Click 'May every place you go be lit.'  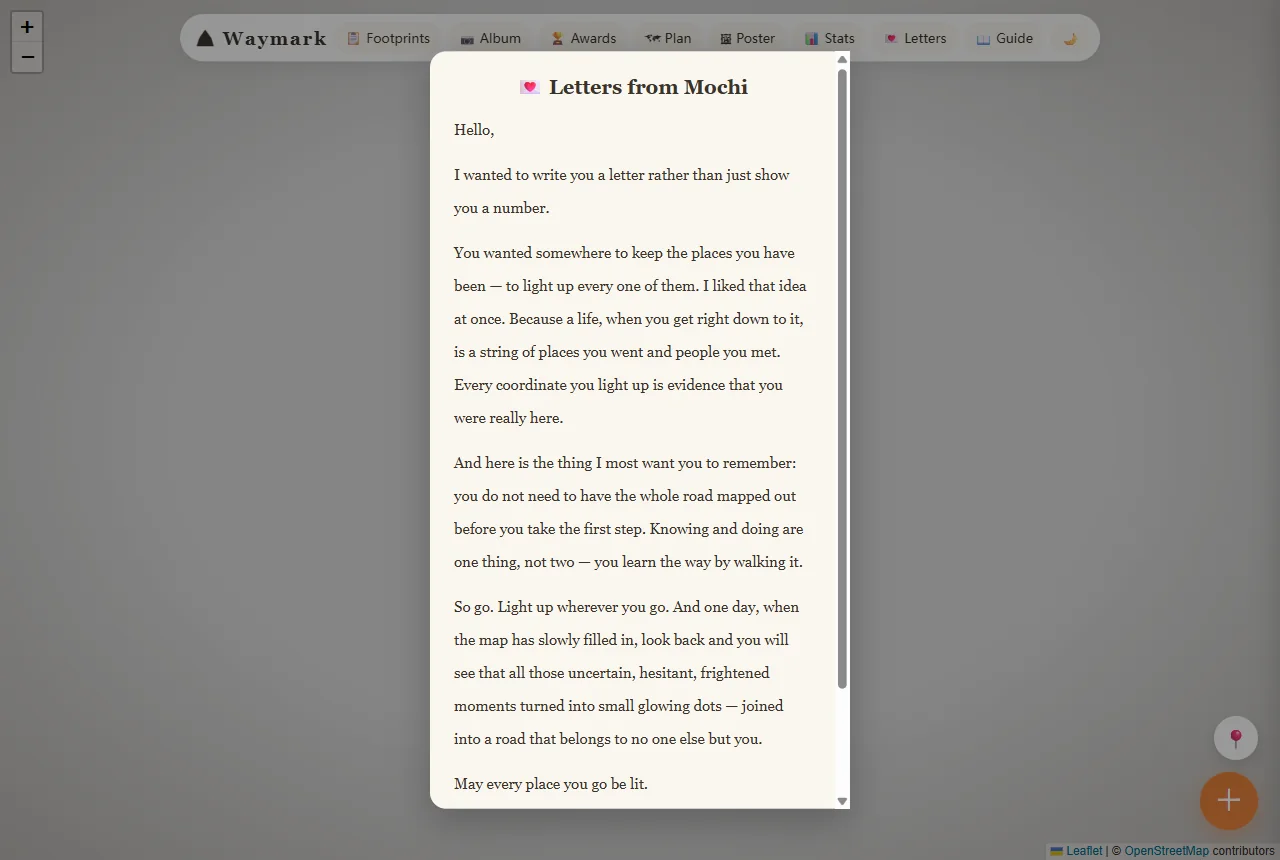(x=551, y=784)
